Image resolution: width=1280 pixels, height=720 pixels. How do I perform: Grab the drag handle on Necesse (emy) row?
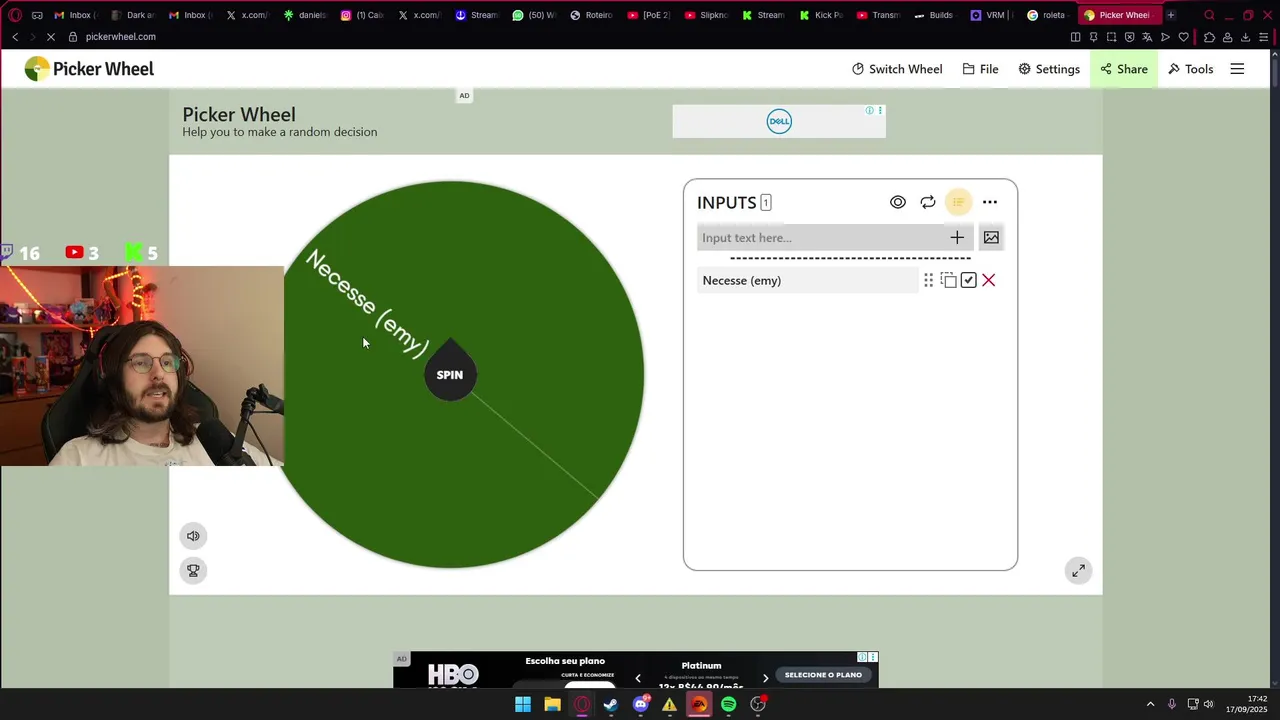coord(928,280)
